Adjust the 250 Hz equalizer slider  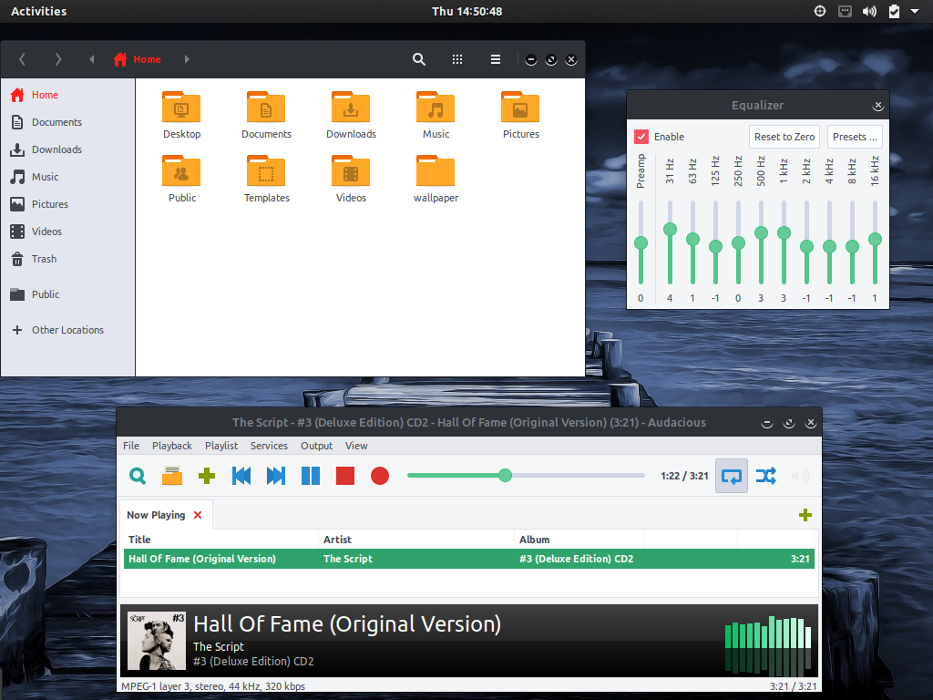(x=738, y=243)
